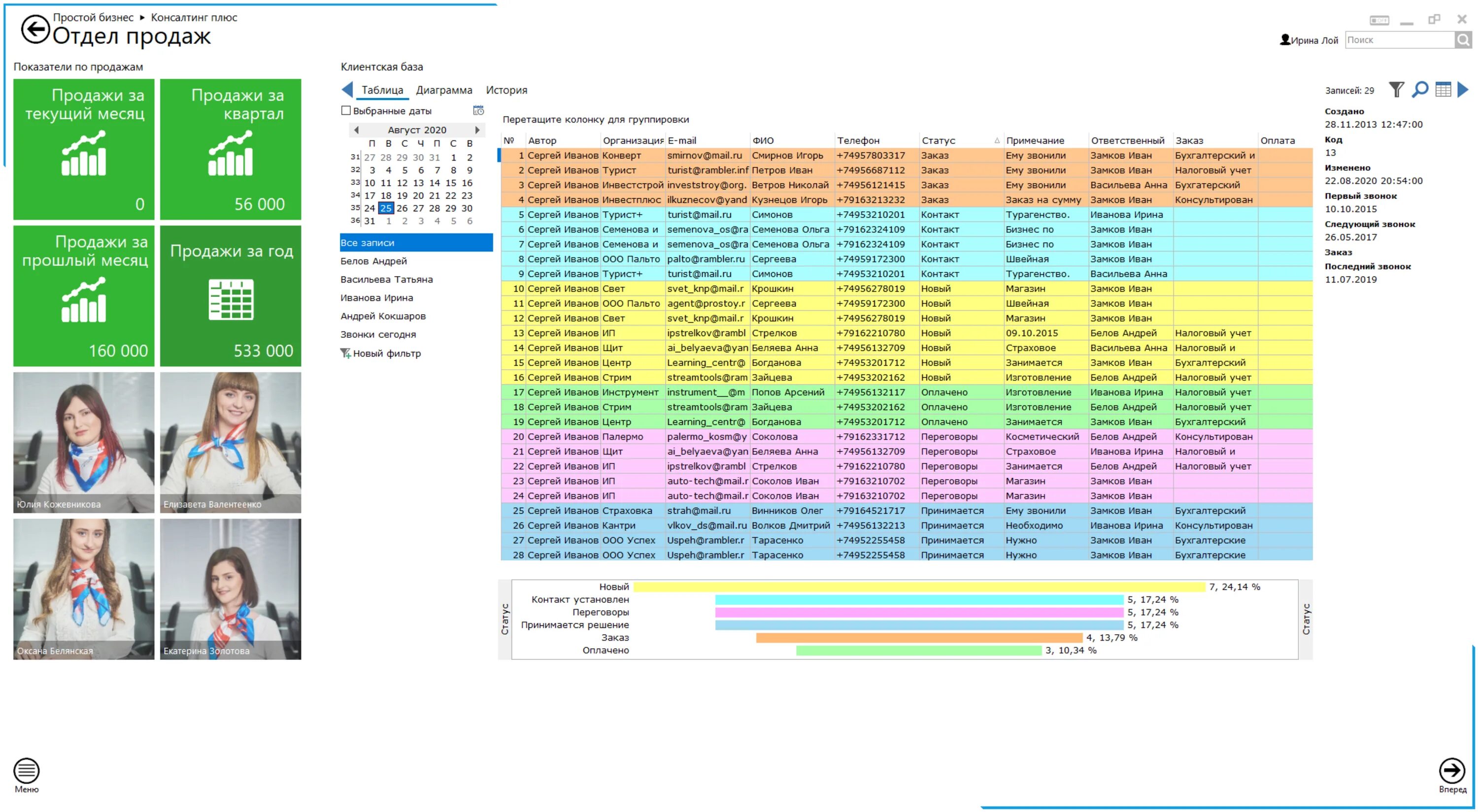Collapse the right details panel arrow
1478x812 pixels.
[1463, 90]
